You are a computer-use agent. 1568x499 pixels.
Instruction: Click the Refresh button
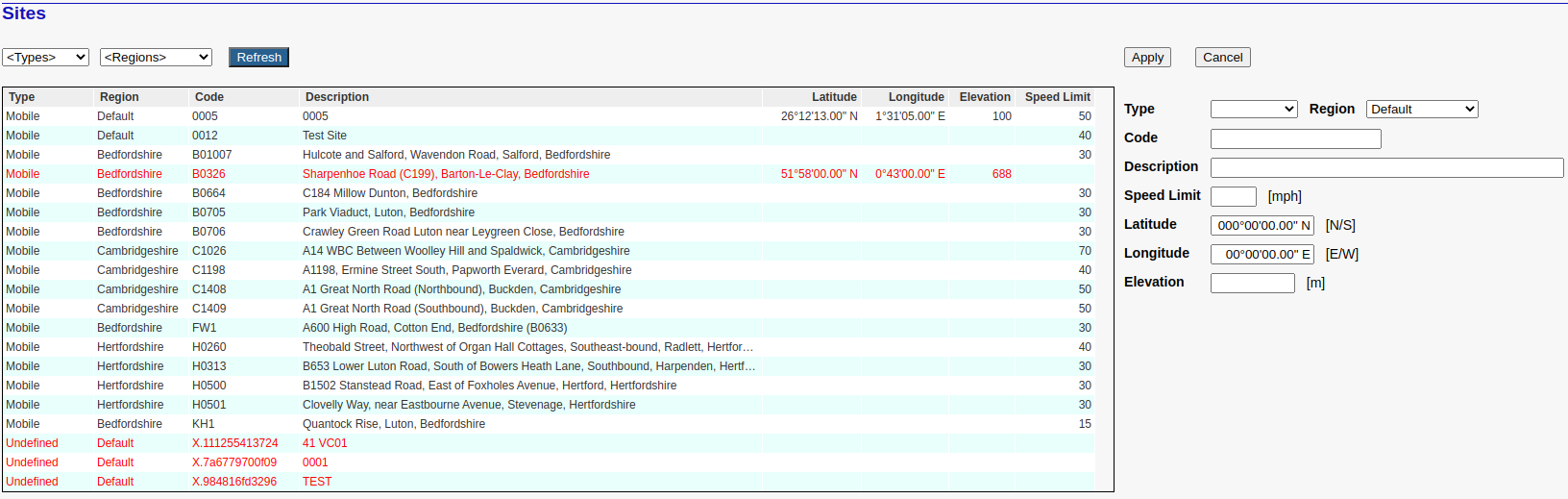click(x=258, y=58)
